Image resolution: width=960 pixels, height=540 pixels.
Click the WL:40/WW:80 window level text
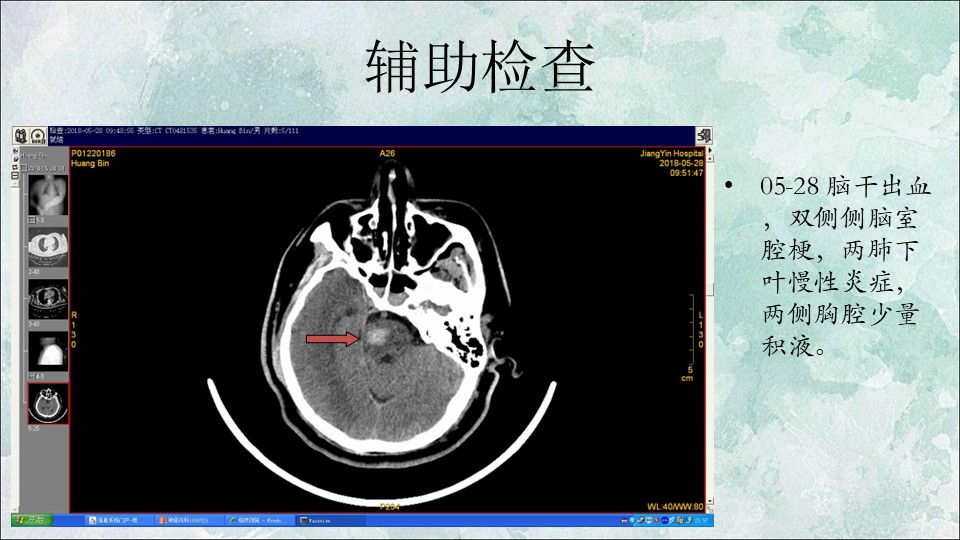(675, 506)
